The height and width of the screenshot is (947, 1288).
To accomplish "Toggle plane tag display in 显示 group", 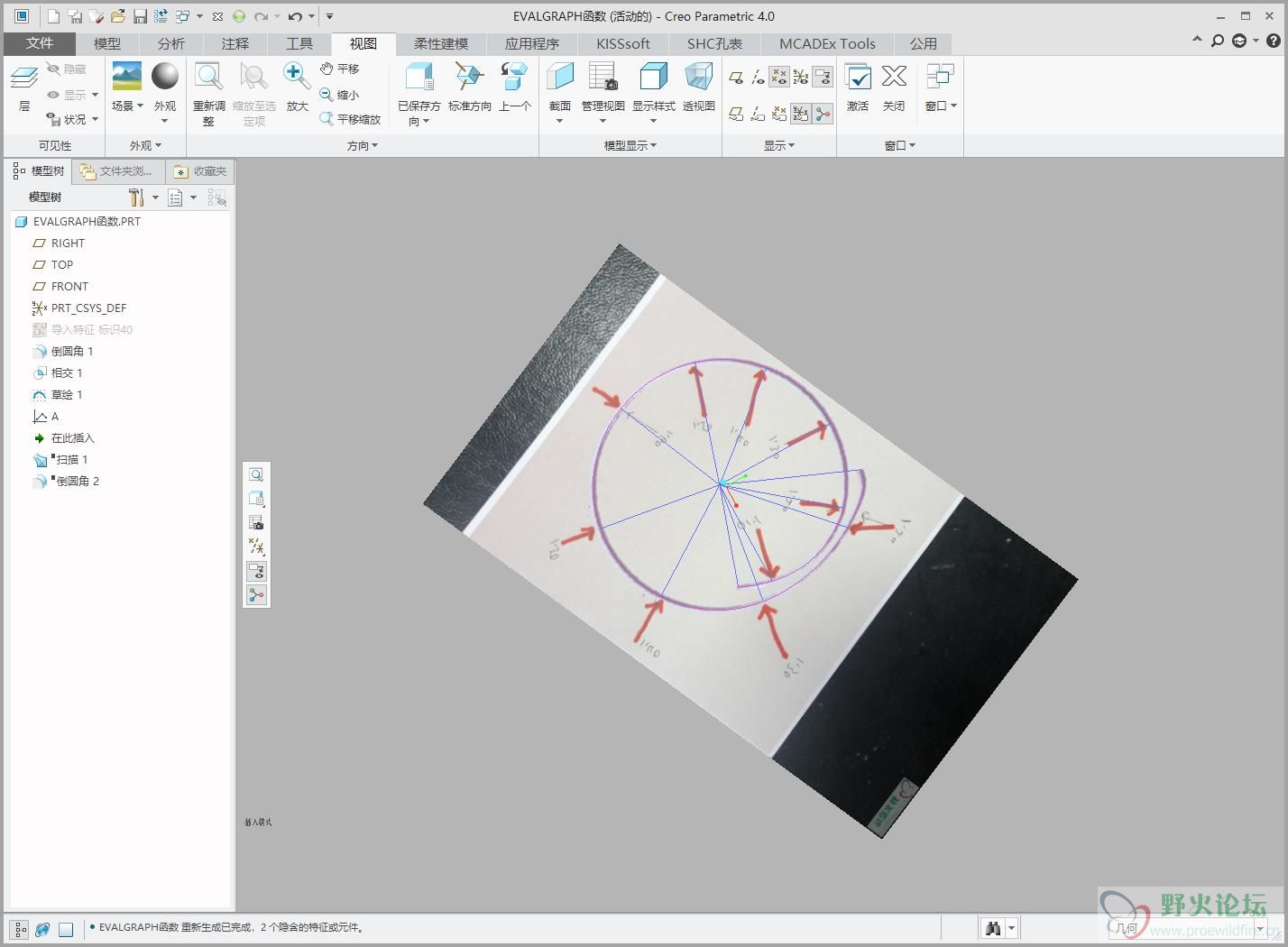I will click(x=736, y=114).
